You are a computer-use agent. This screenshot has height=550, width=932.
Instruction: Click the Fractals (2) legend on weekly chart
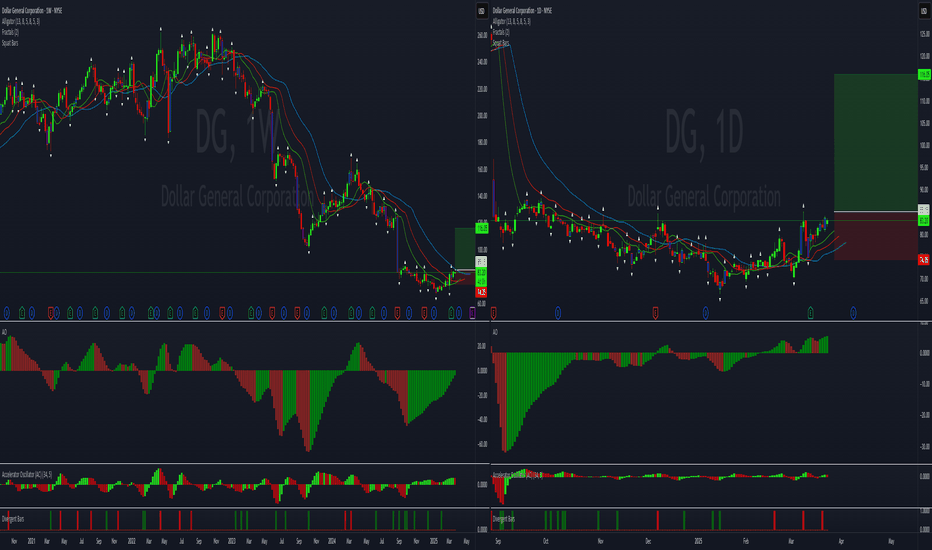coord(10,32)
